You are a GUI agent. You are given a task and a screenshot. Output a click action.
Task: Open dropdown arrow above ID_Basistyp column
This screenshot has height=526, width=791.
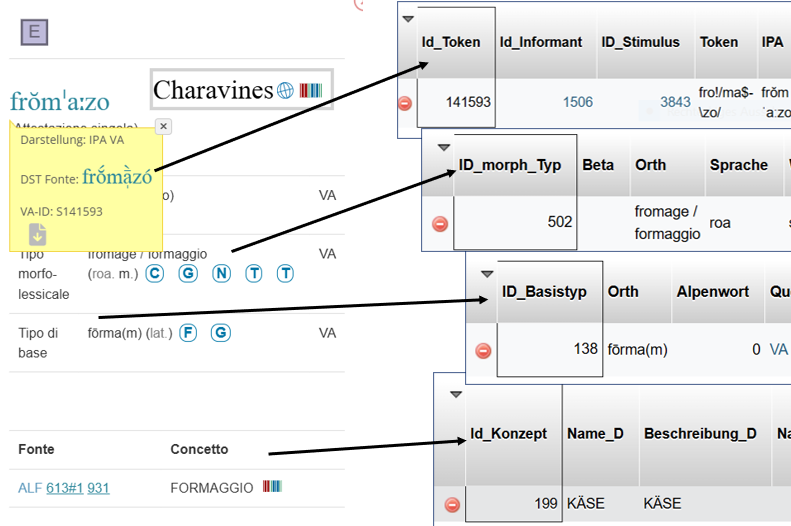pos(487,273)
